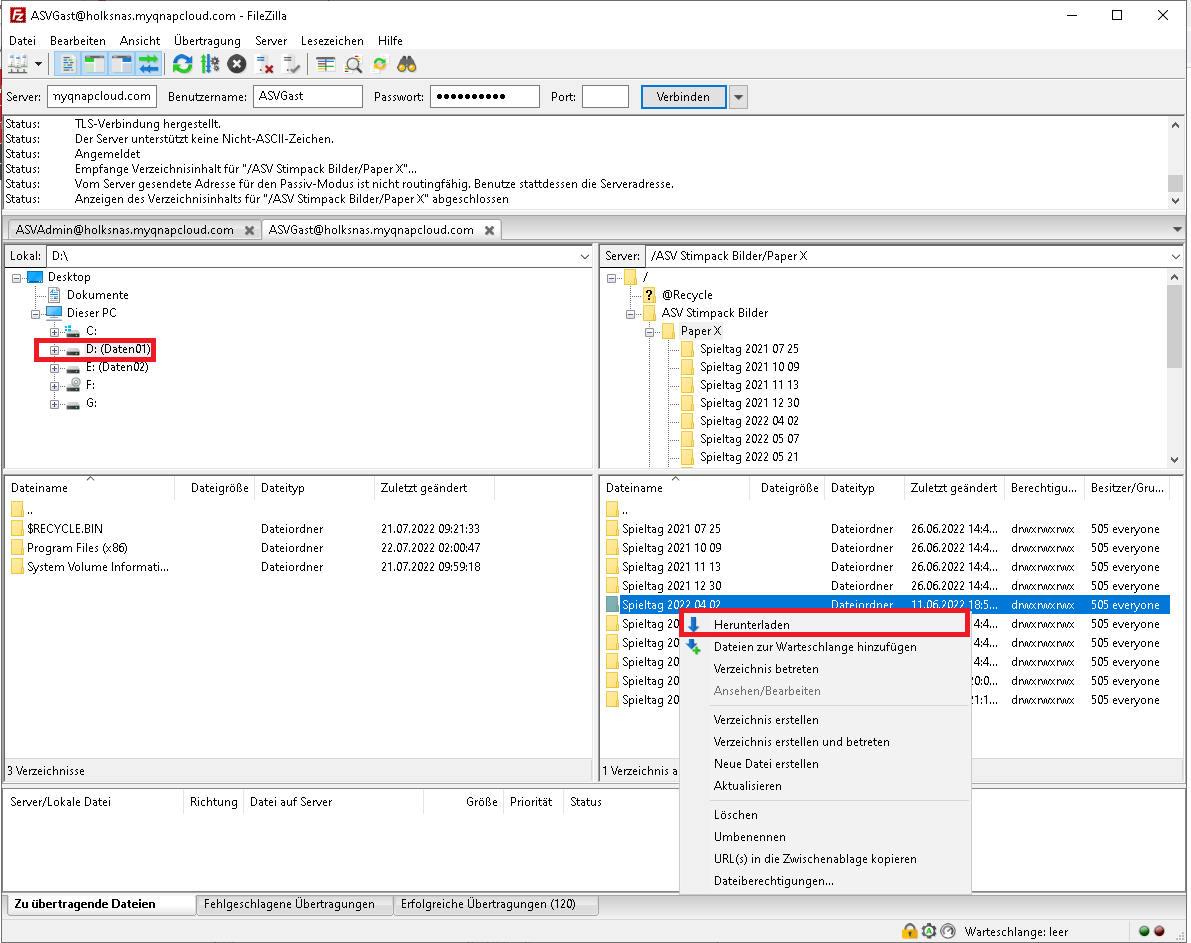Click the colored rows table toolbar icon
Viewport: 1191px width, 943px height.
click(x=326, y=65)
